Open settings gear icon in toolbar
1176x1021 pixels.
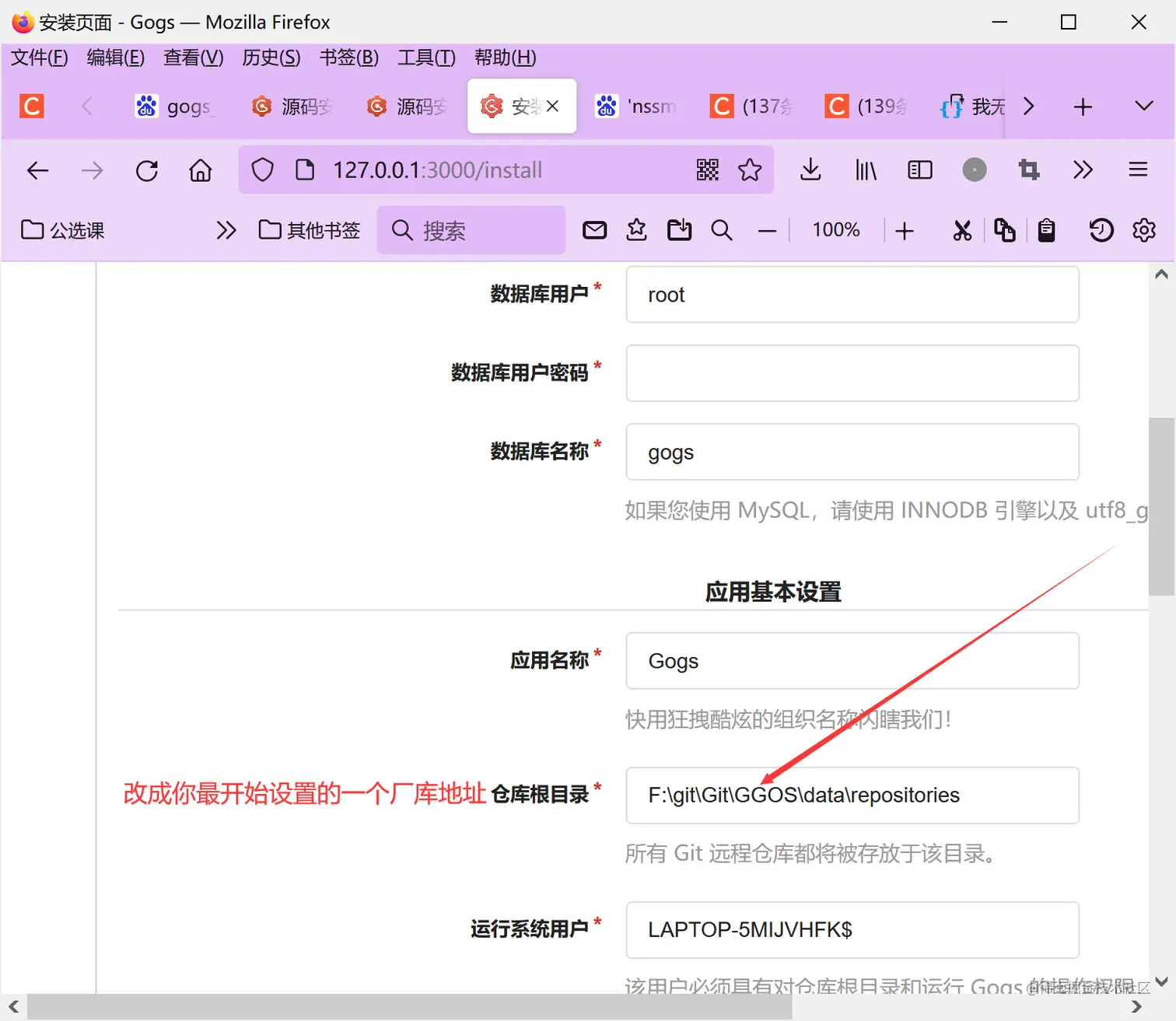1143,230
